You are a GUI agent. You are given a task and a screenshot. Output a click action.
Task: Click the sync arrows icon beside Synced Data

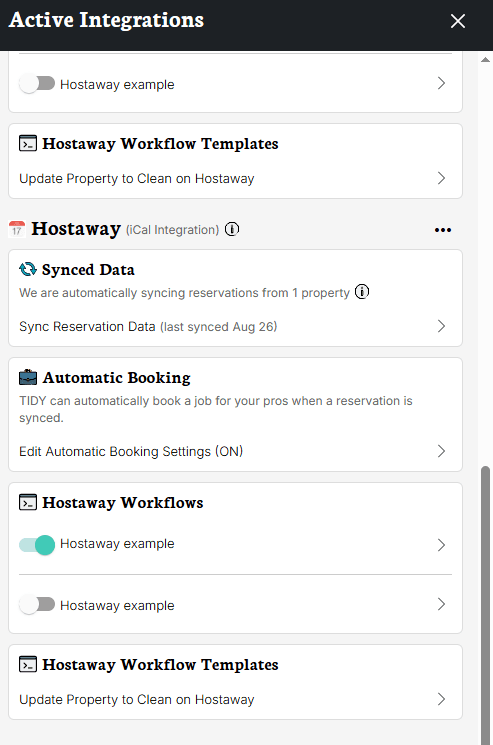click(28, 269)
